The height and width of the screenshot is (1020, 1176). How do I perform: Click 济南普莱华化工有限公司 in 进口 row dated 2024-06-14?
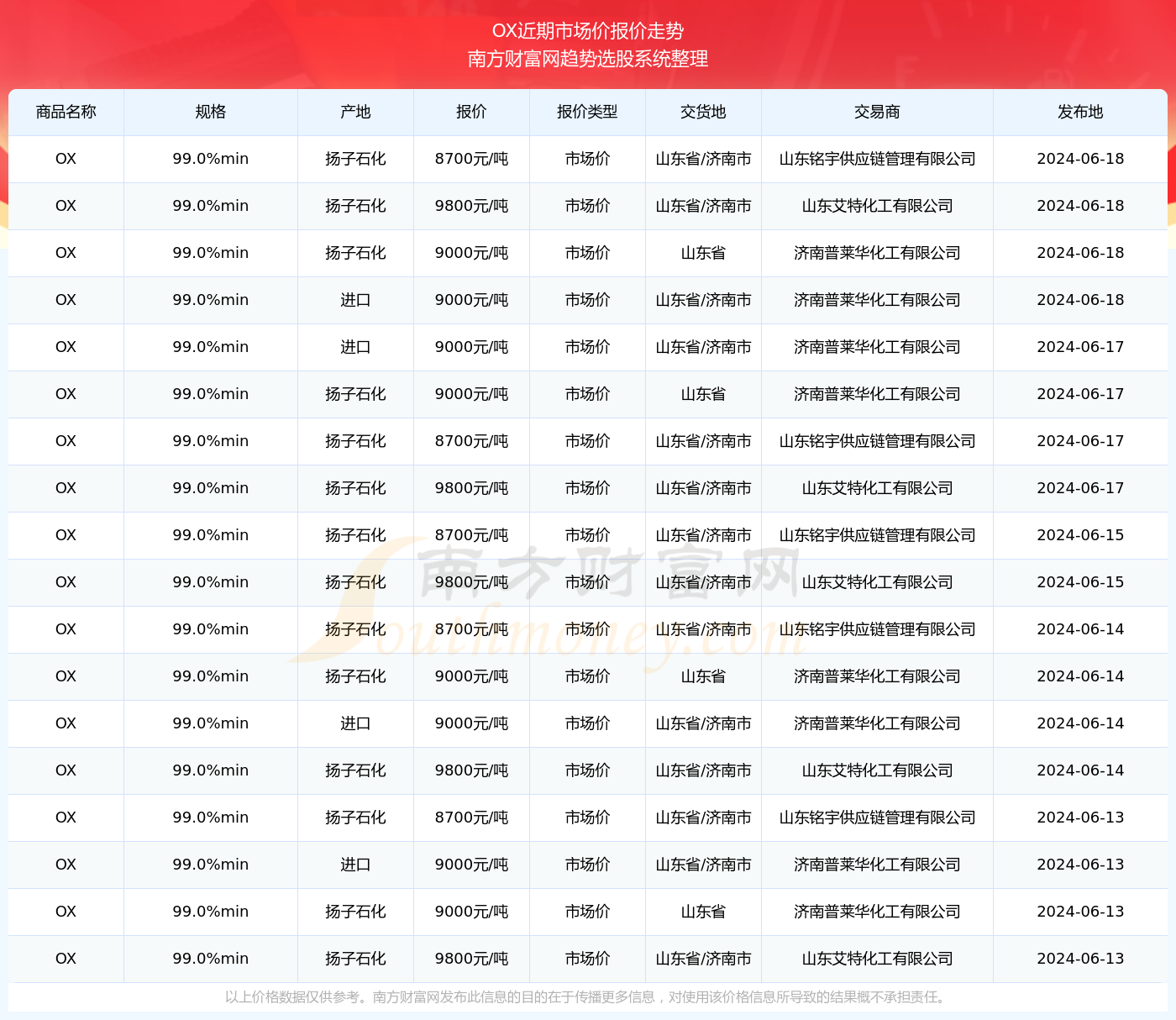[877, 723]
